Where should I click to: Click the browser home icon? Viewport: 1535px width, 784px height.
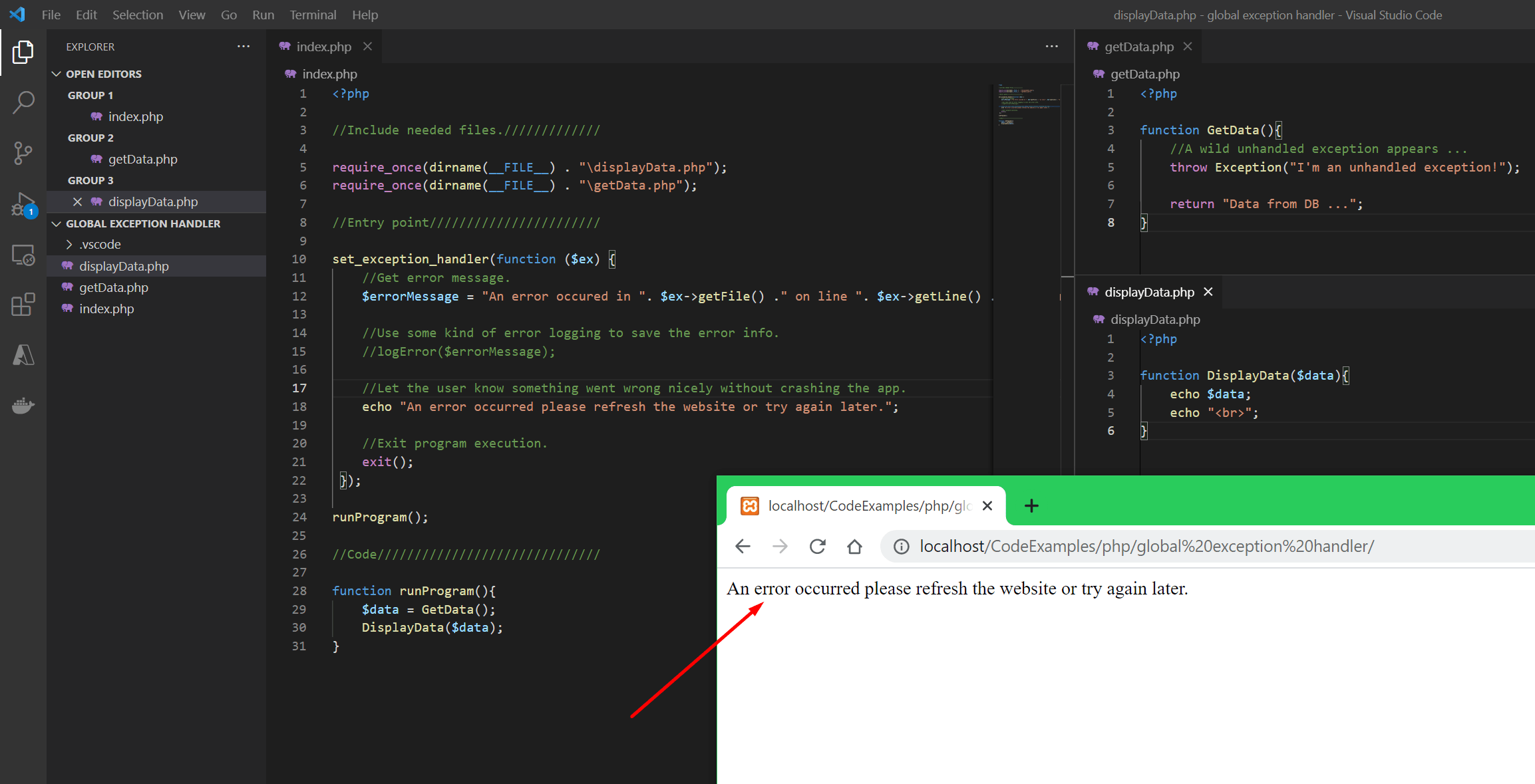854,546
